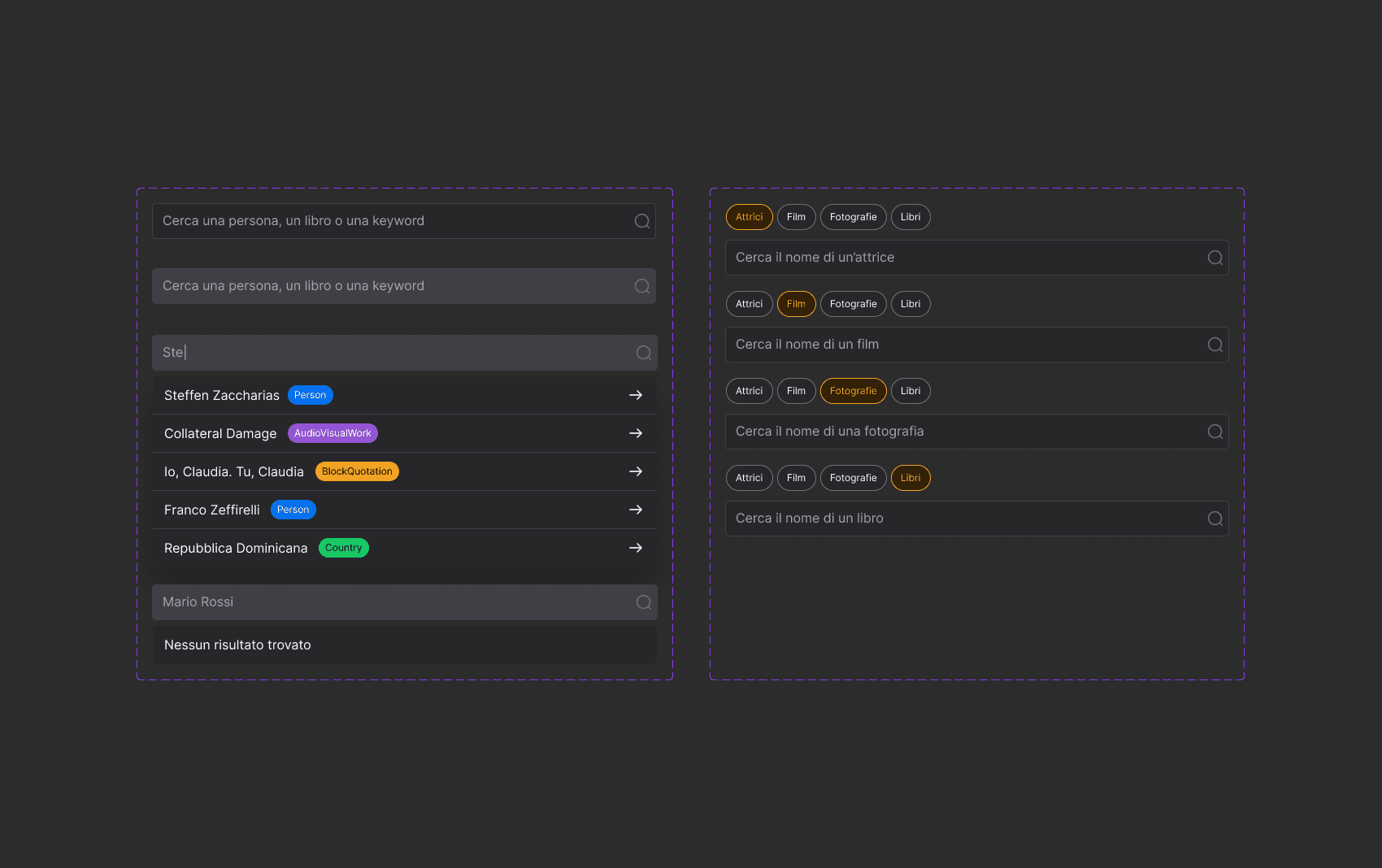Click the arrow on the 'Io, Claudia. Tu, Claudia' row

click(x=636, y=471)
